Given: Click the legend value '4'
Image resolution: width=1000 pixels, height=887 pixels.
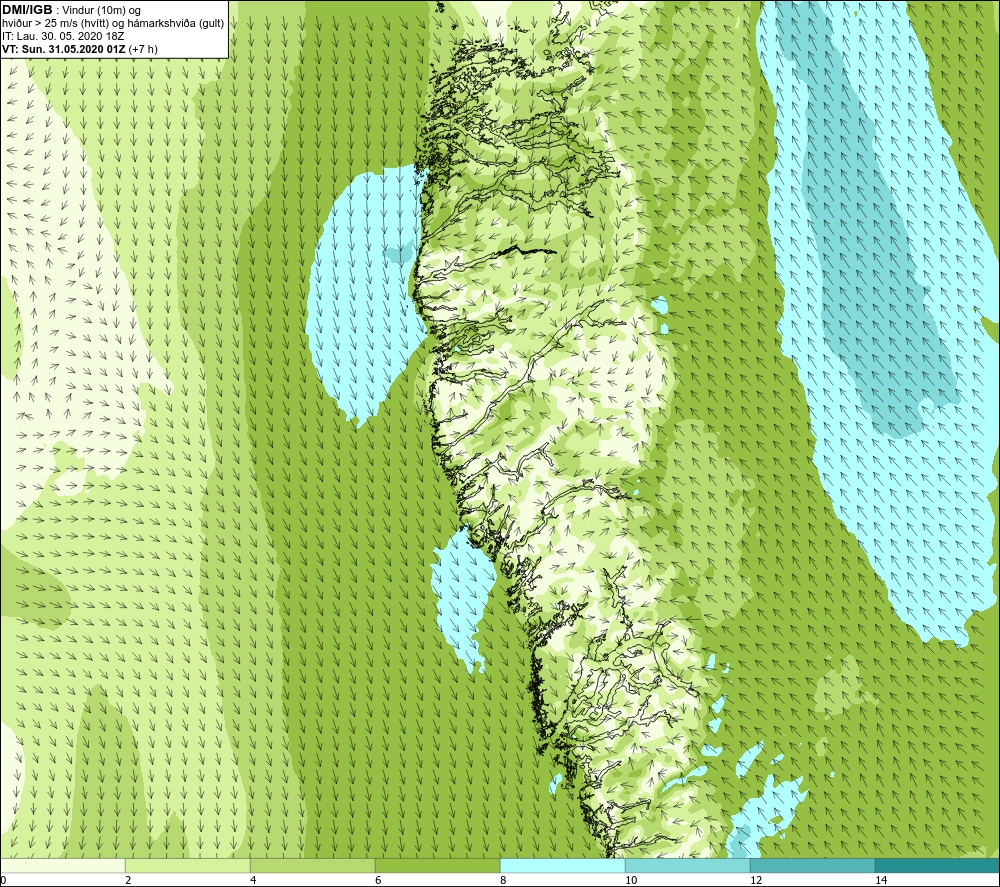Looking at the screenshot, I should (x=253, y=880).
